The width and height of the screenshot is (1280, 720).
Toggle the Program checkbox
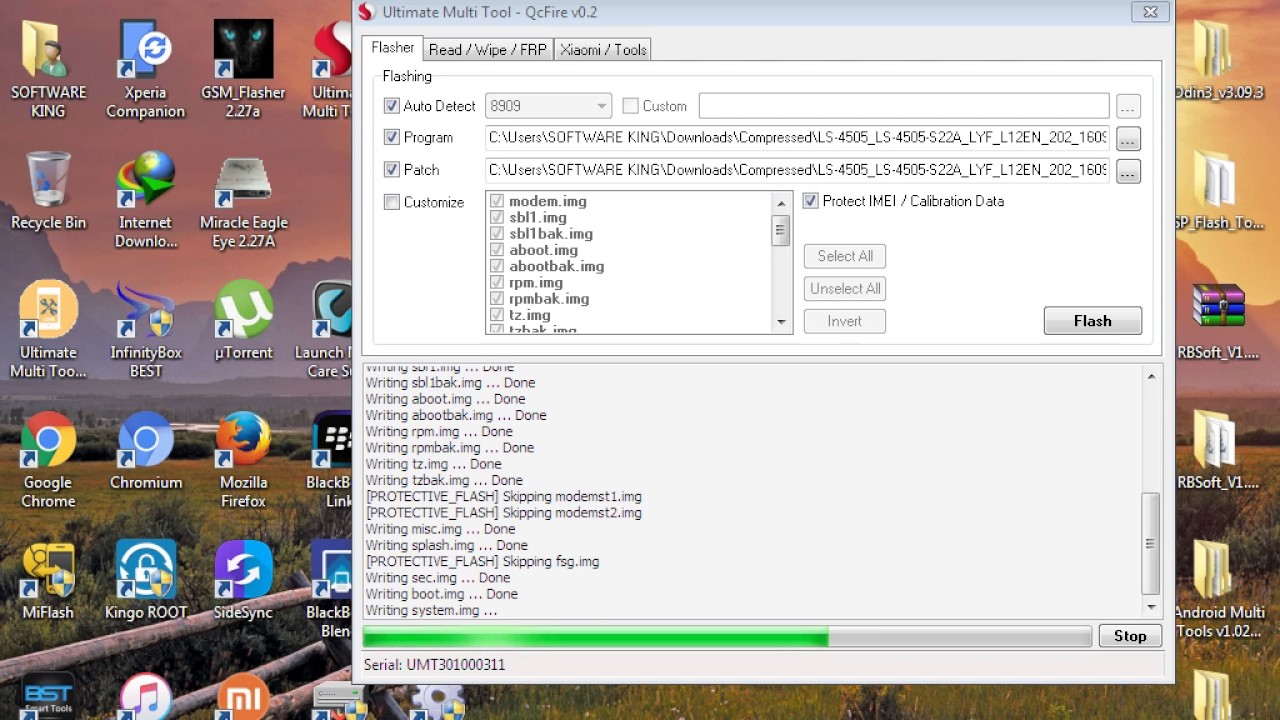tap(391, 138)
